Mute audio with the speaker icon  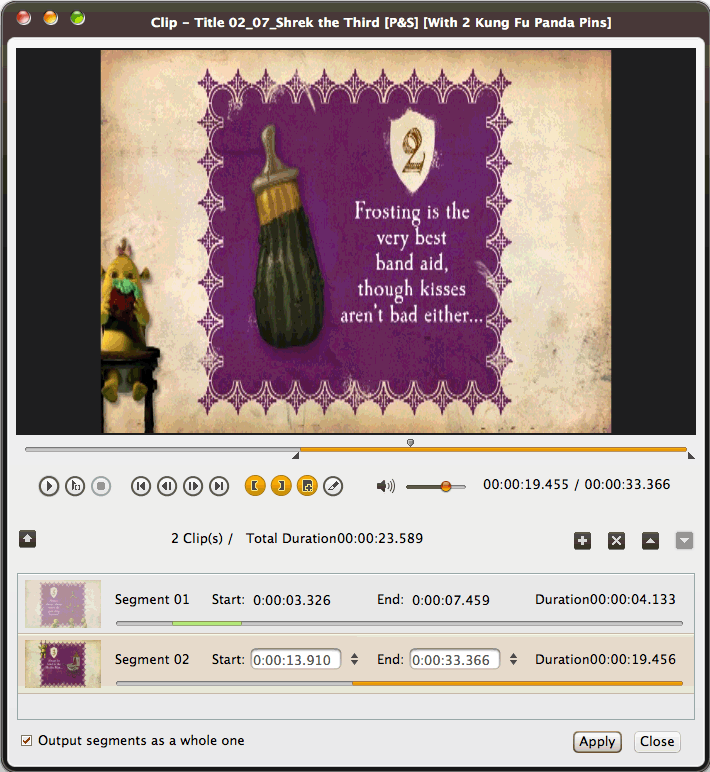pyautogui.click(x=386, y=486)
